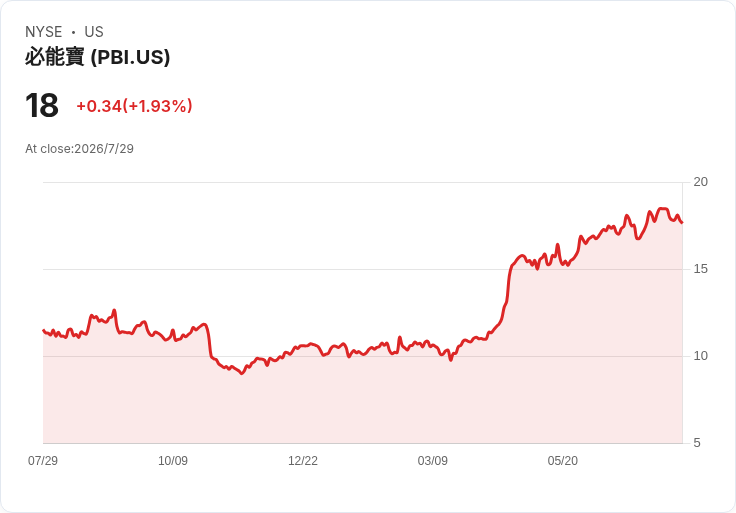The image size is (736, 513).
Task: Click the 07/29 date on the x-axis
Action: point(43,460)
